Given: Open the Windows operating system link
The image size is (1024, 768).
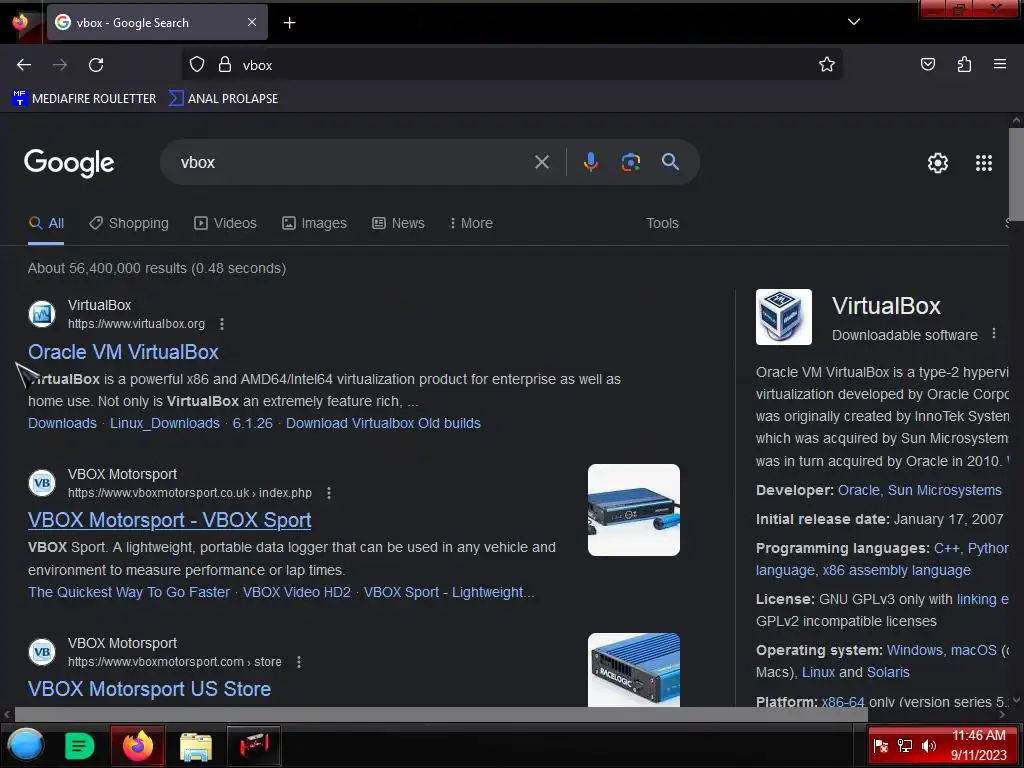Looking at the screenshot, I should pyautogui.click(x=914, y=650).
